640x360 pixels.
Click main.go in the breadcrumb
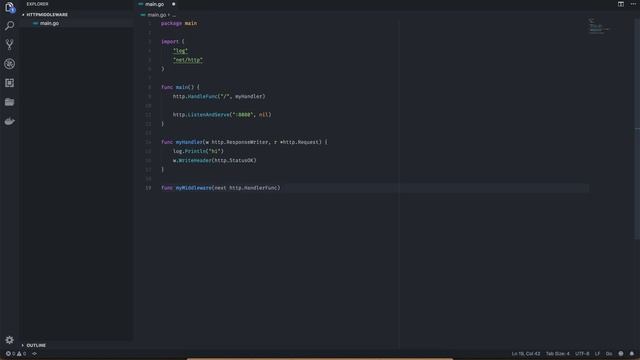click(x=157, y=15)
